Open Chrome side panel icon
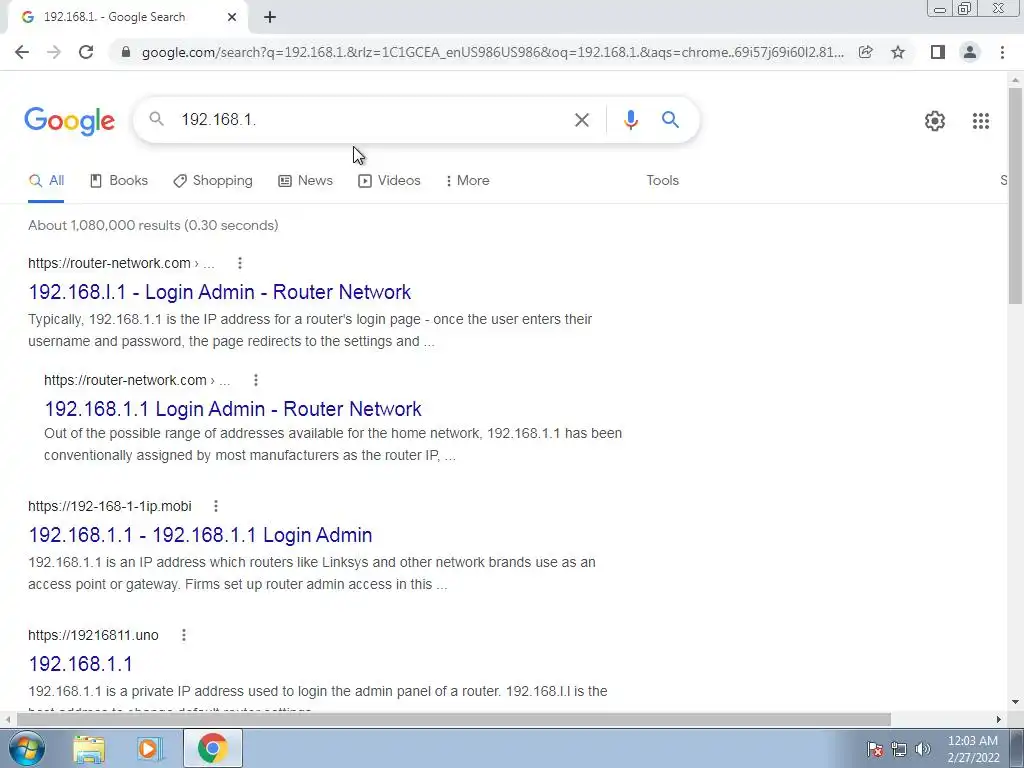The image size is (1024, 768). pos(938,52)
